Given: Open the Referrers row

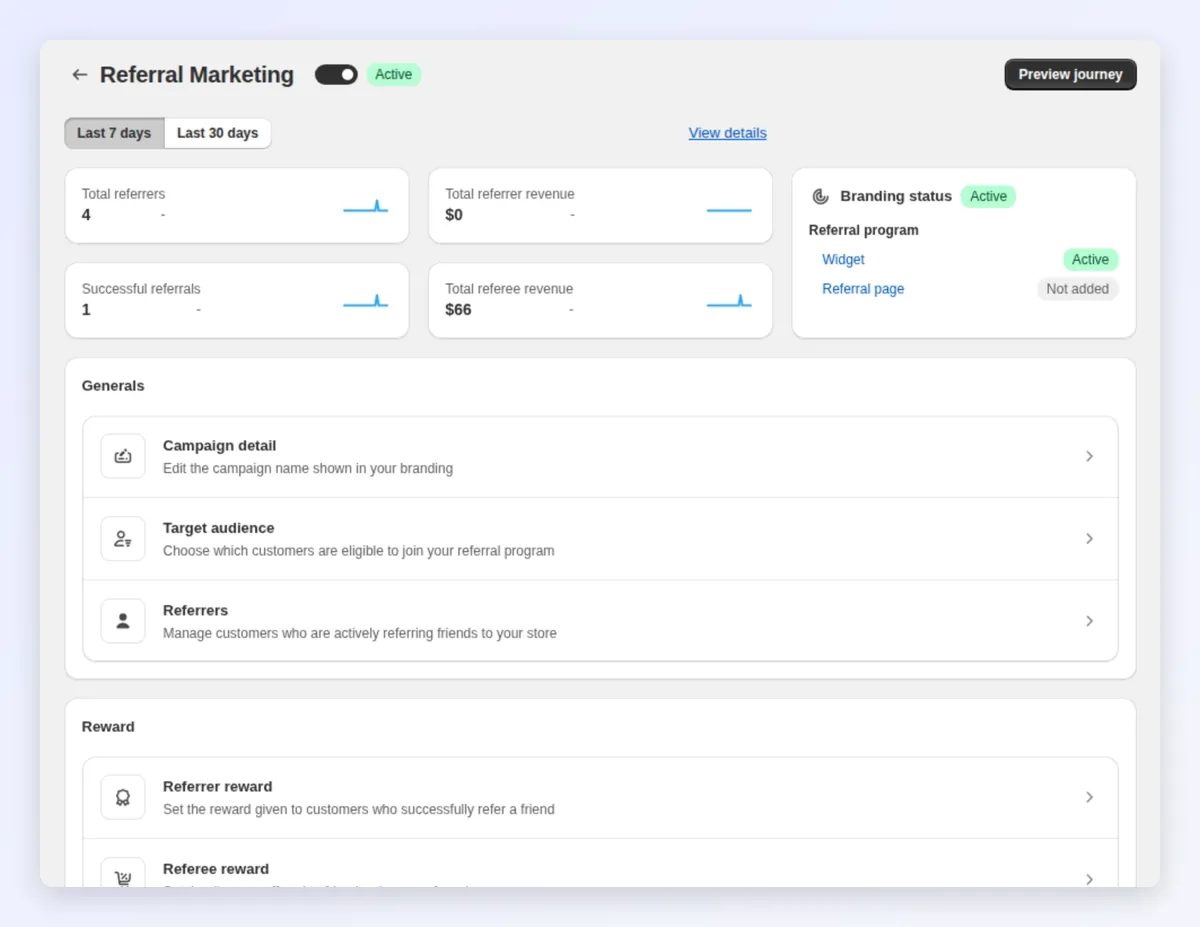Looking at the screenshot, I should 600,621.
